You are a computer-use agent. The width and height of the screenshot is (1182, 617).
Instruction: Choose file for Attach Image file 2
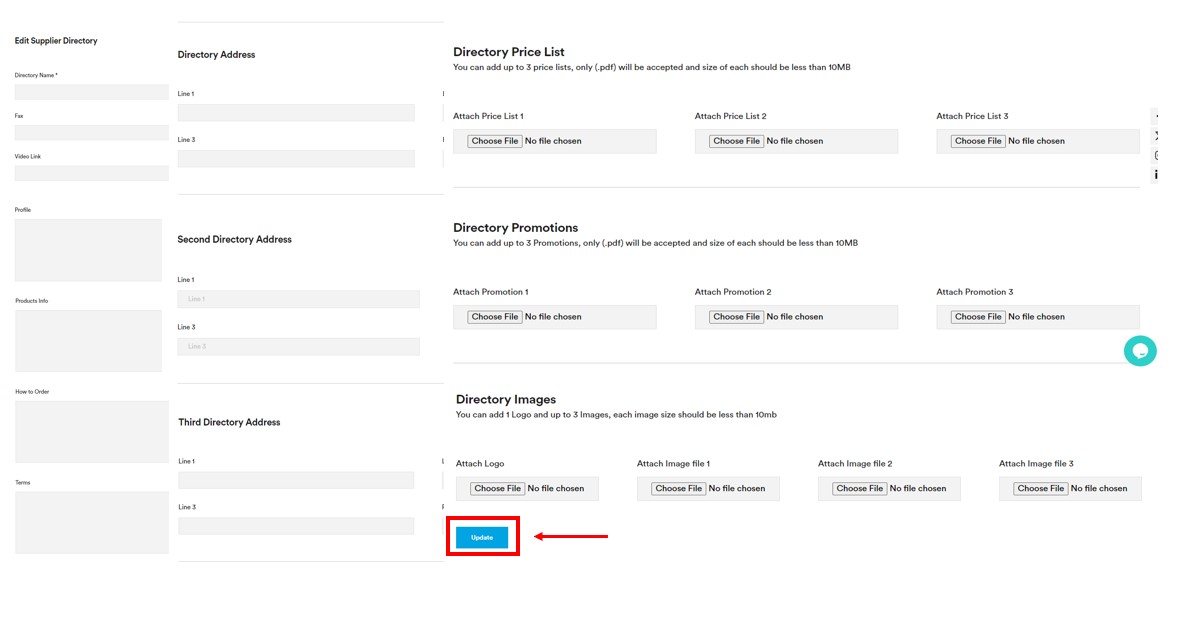point(860,489)
